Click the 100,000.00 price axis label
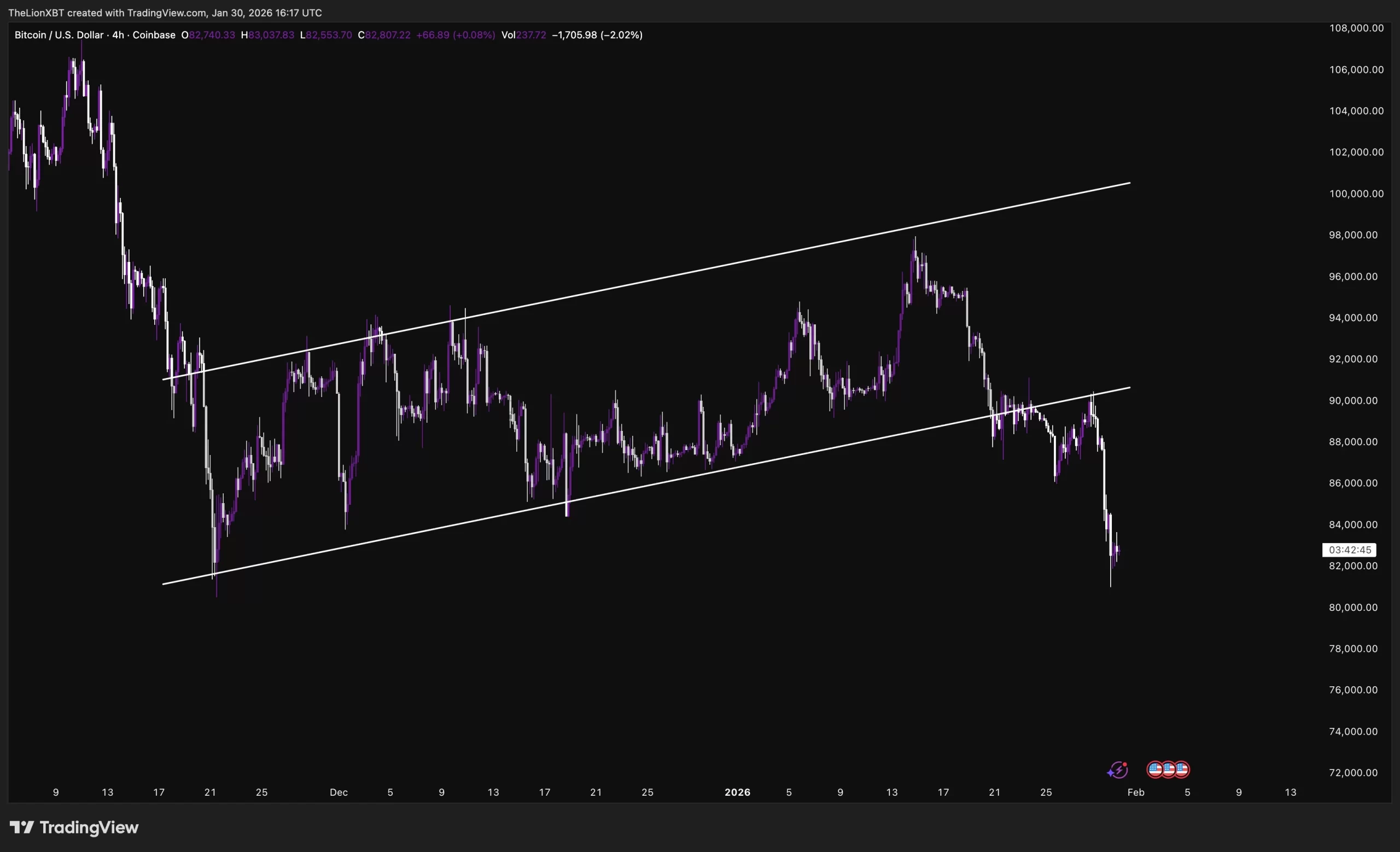The height and width of the screenshot is (852, 1400). (1356, 194)
